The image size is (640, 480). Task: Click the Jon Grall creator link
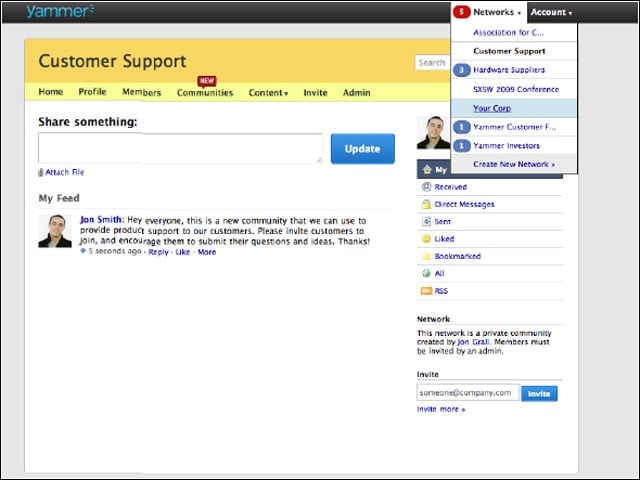pos(473,342)
